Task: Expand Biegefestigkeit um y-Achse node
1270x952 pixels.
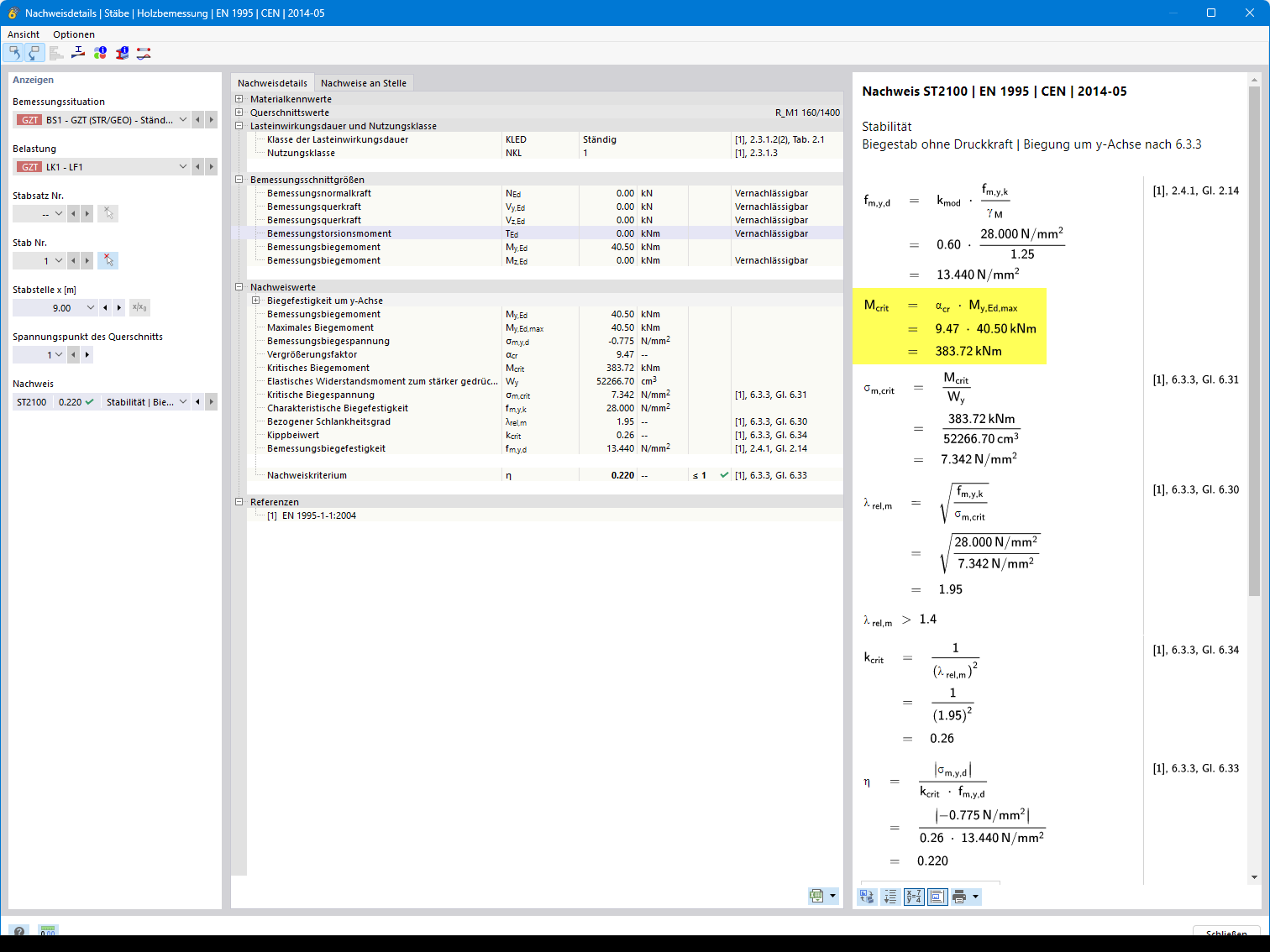Action: coord(256,301)
